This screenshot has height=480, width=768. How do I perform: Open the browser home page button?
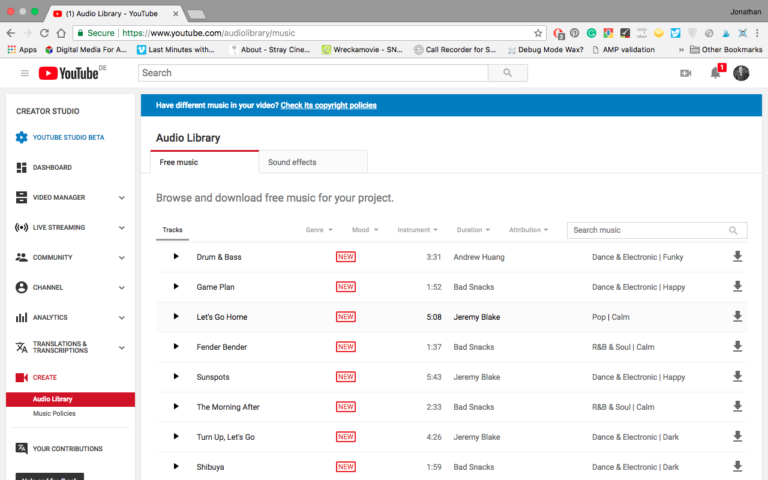(61, 33)
